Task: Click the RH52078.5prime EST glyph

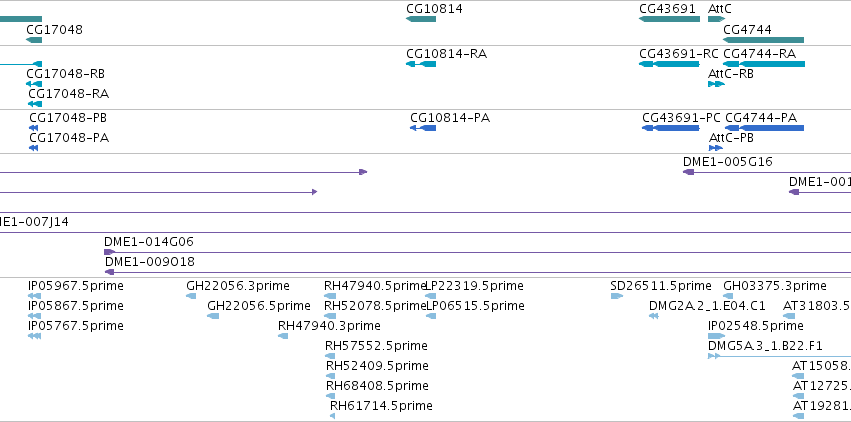Action: (x=330, y=316)
